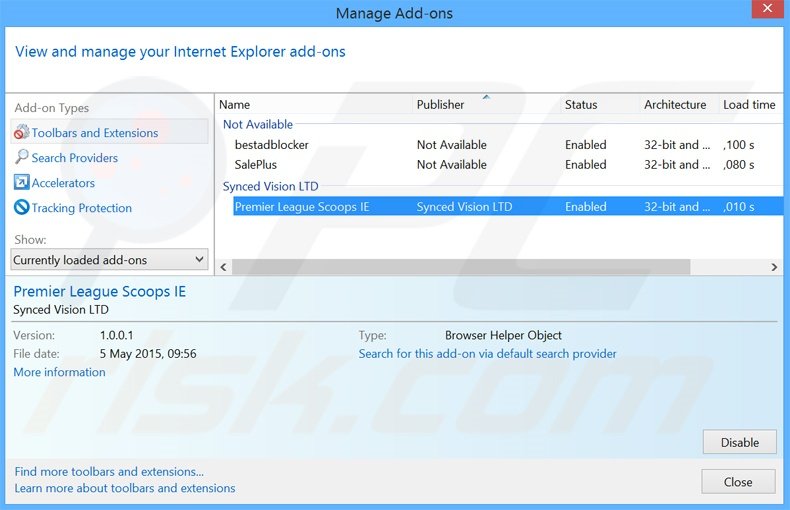Click the Search Providers magnifier icon

[x=21, y=157]
